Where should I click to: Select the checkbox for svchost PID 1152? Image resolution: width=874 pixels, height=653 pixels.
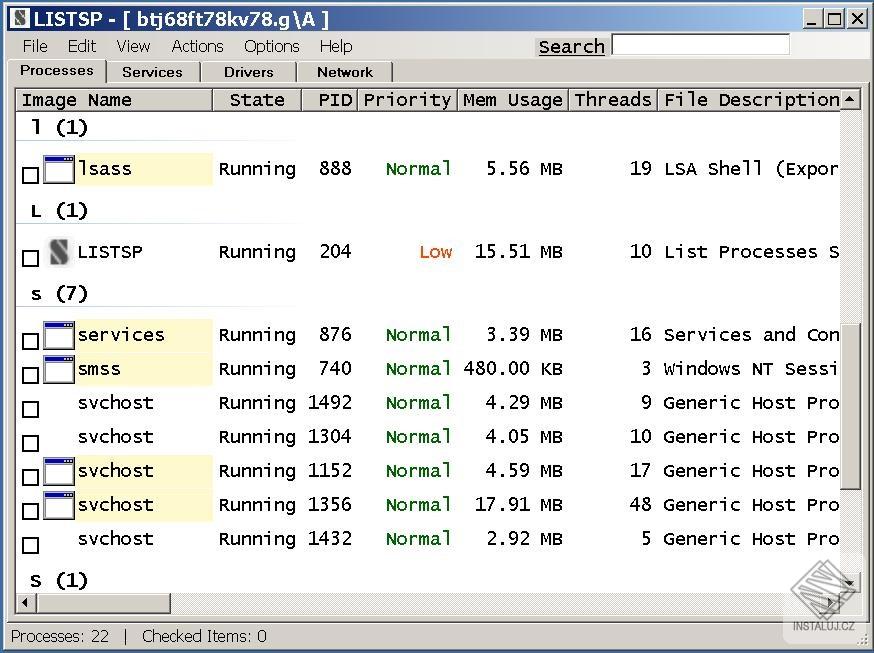point(30,477)
